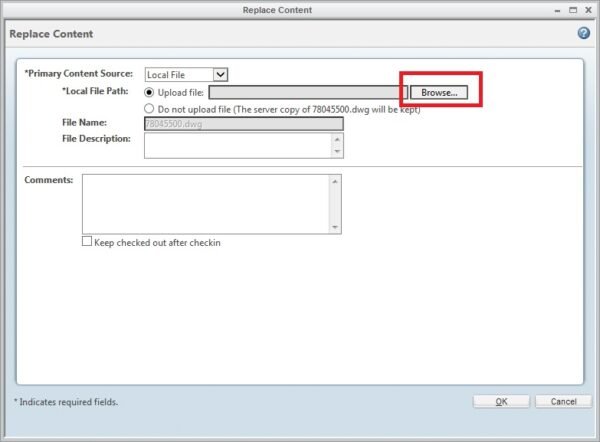Open the help icon in Replace Content header
Image resolution: width=600 pixels, height=442 pixels.
584,33
